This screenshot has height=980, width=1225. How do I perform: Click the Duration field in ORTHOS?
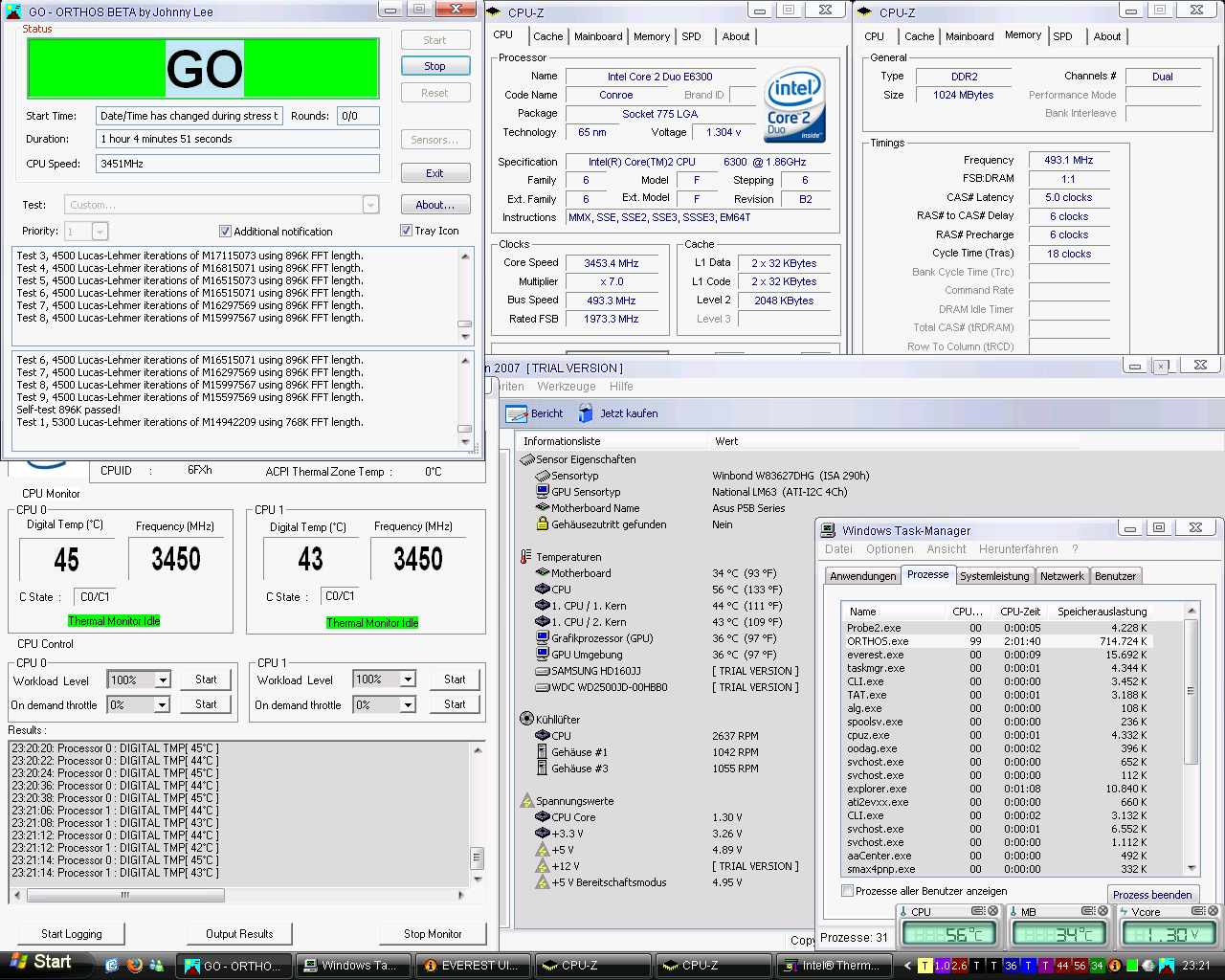click(x=237, y=139)
